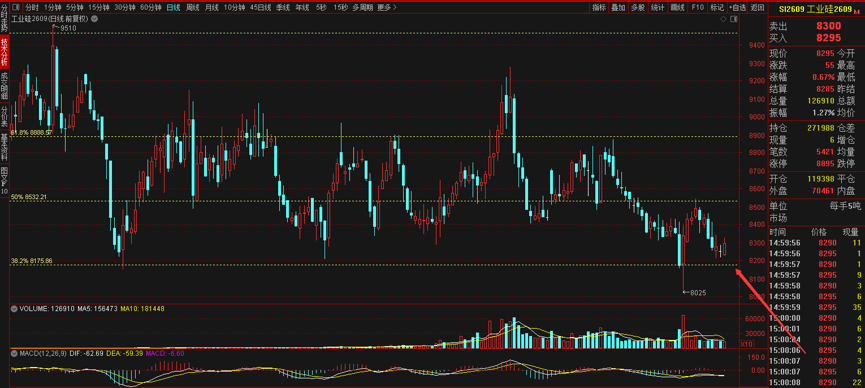The height and width of the screenshot is (388, 865).
Task: Select the 日线 daily period
Action: (173, 8)
